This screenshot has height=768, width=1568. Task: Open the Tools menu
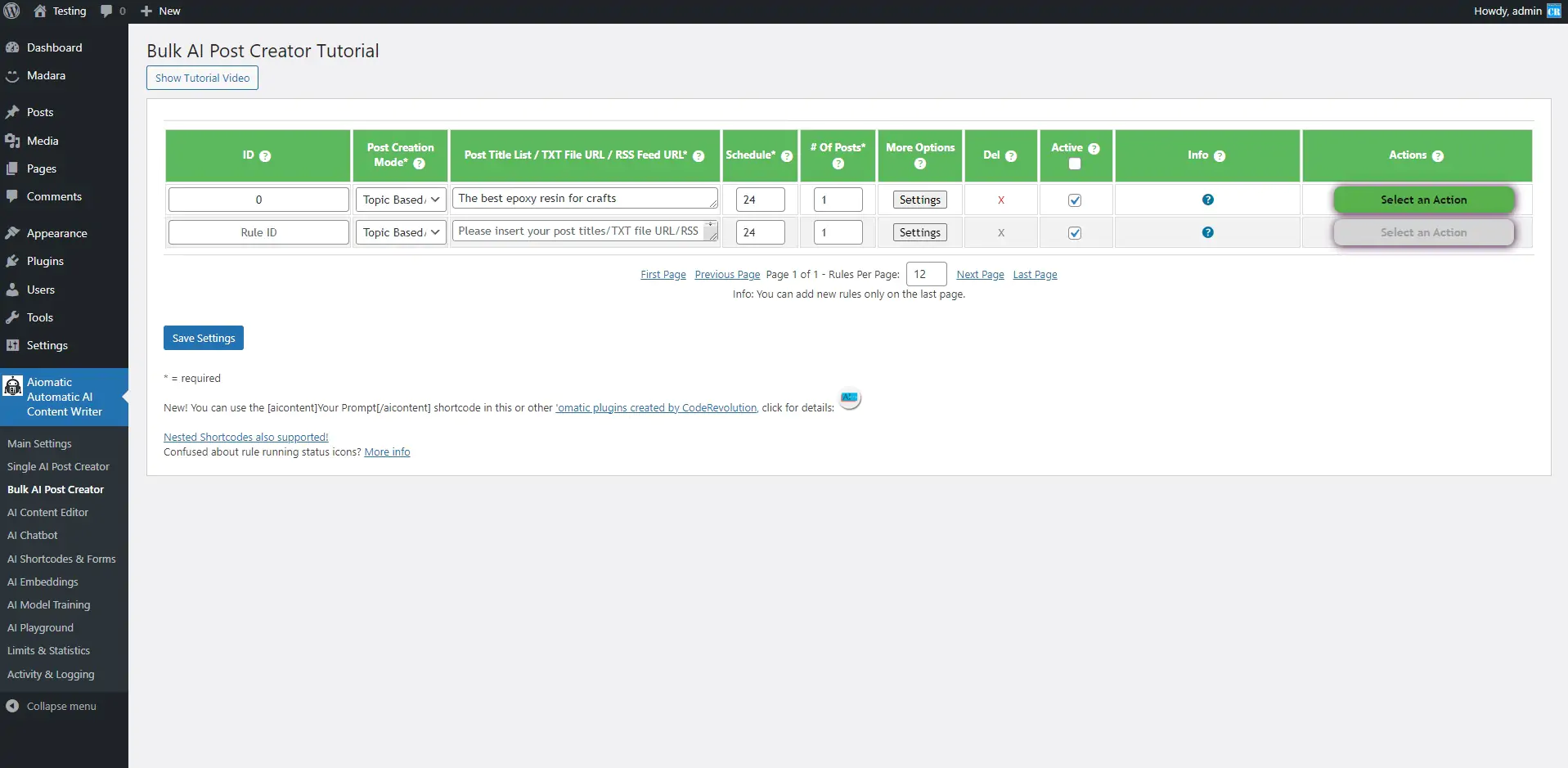(40, 317)
